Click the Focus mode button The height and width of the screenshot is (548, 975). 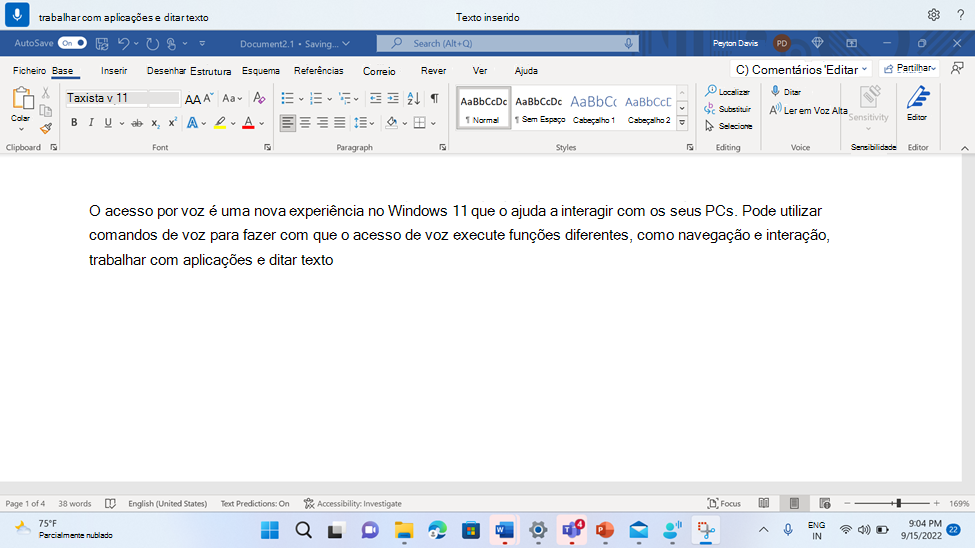pyautogui.click(x=724, y=503)
